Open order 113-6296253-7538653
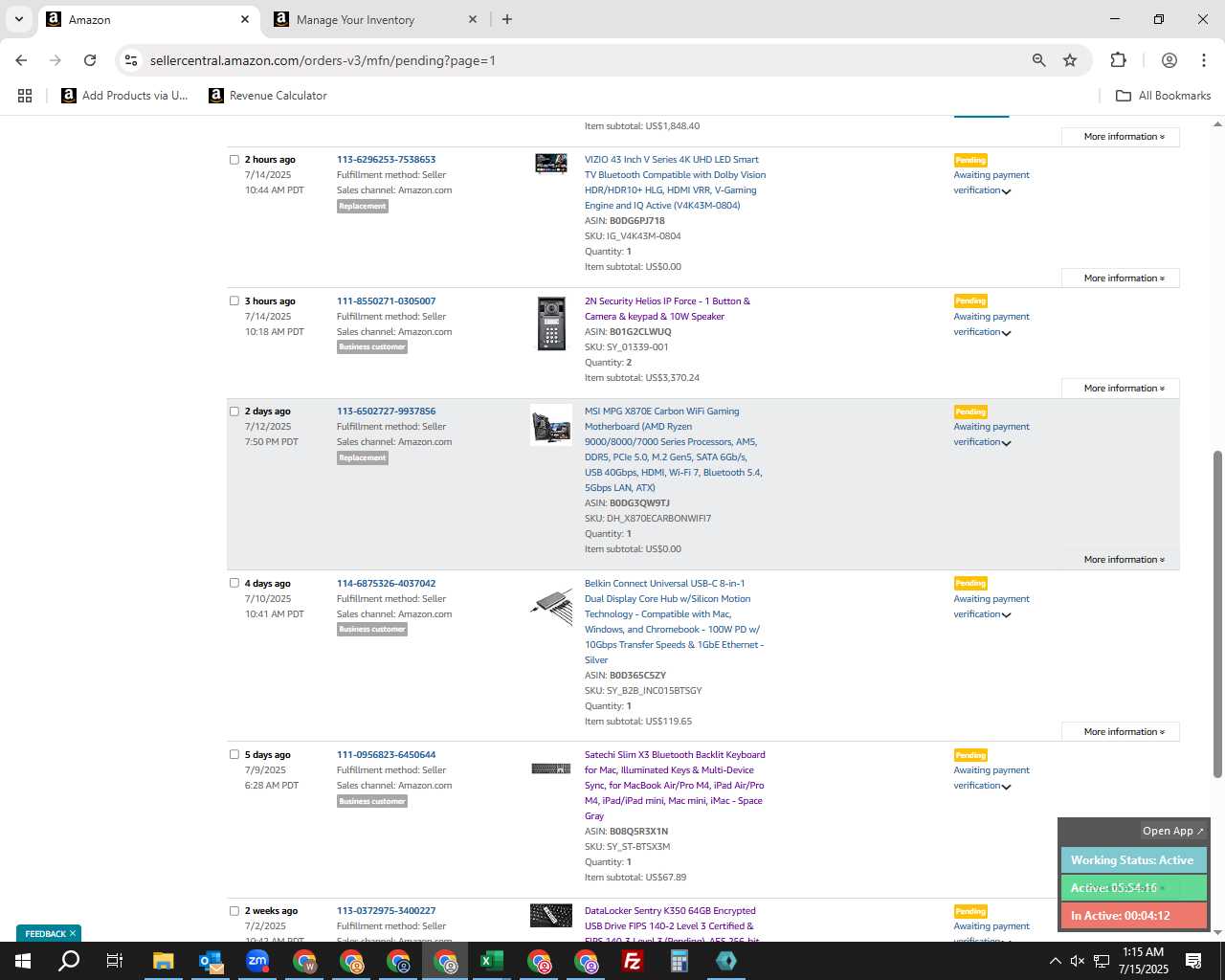1225x980 pixels. (x=386, y=160)
